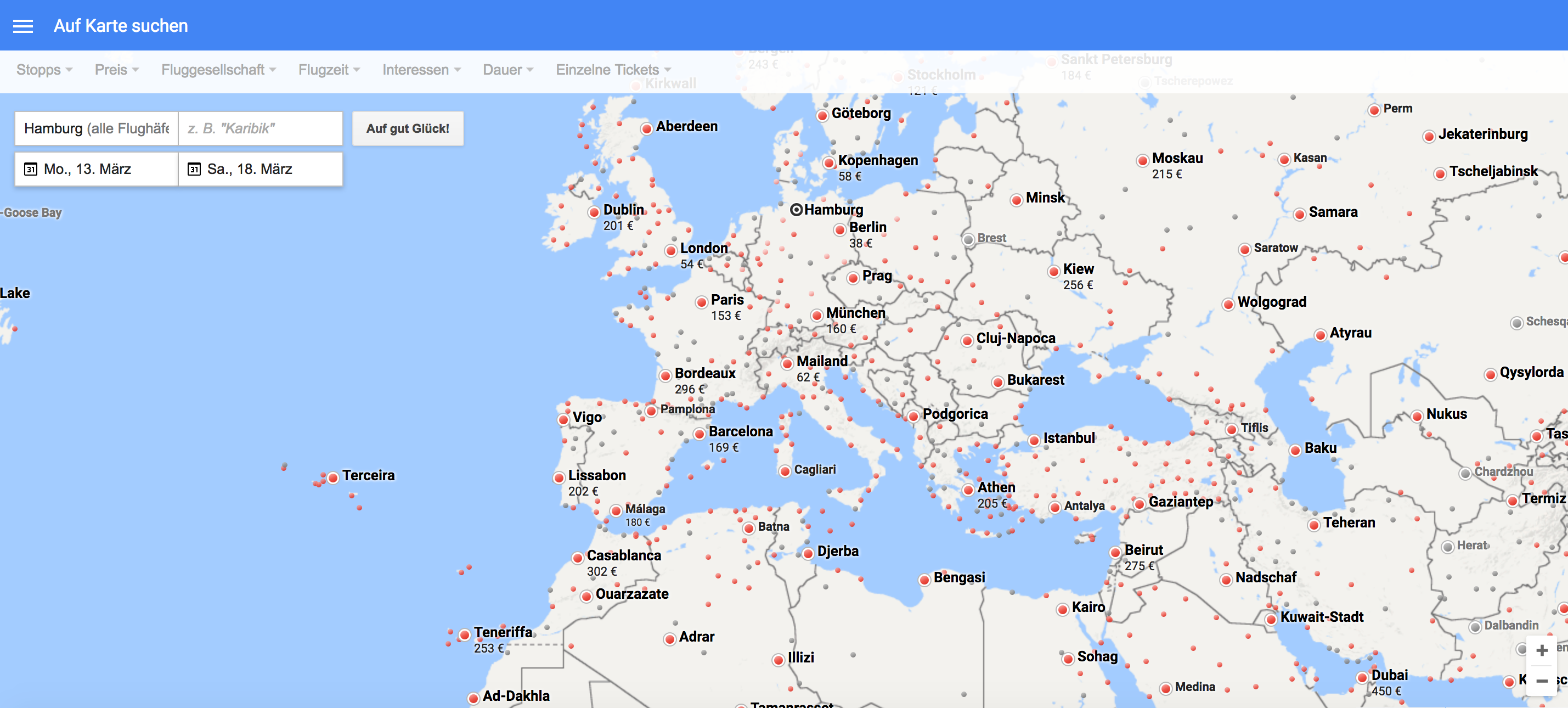
Task: Select the Ouarzazate marker
Action: point(587,596)
